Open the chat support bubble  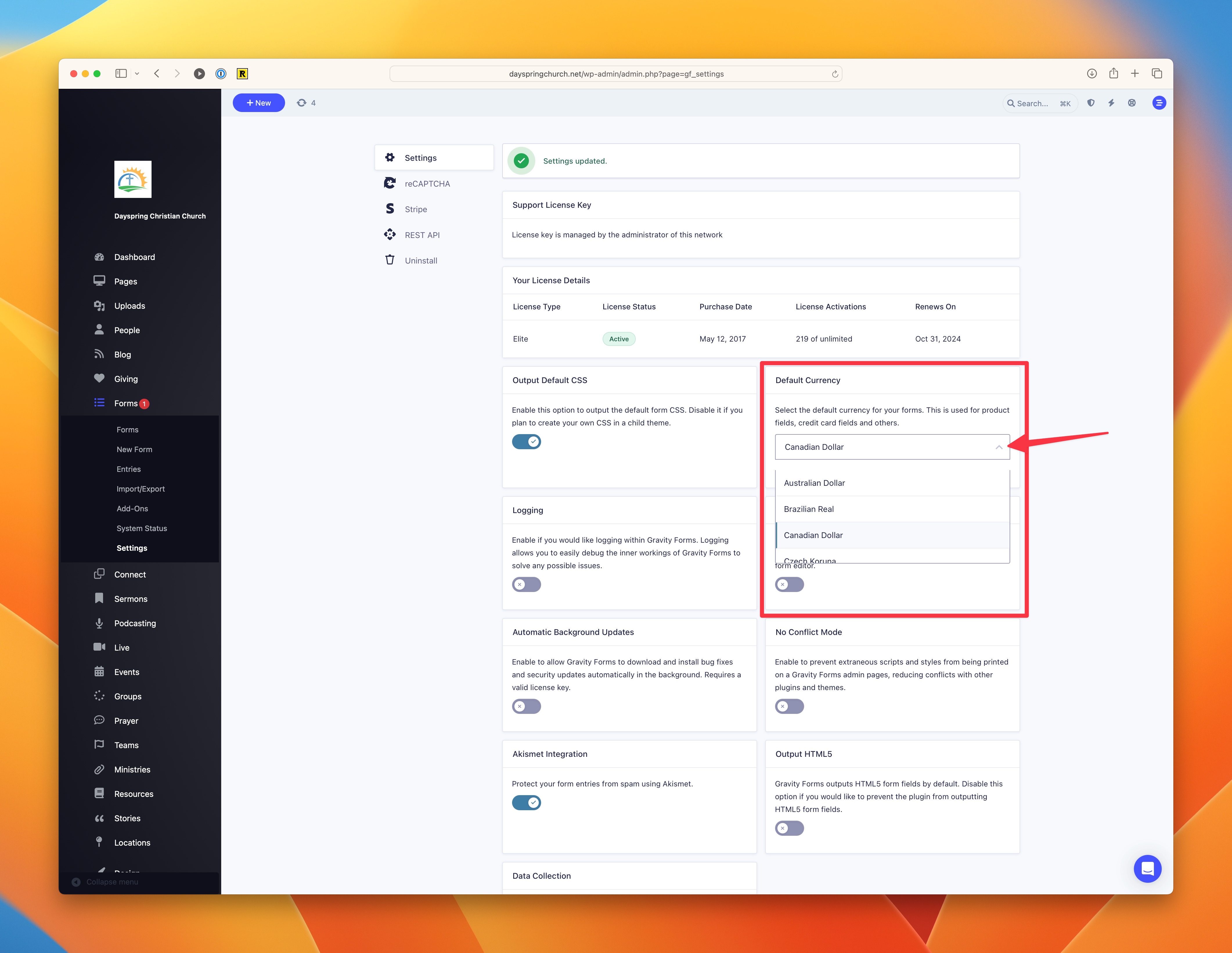1148,869
